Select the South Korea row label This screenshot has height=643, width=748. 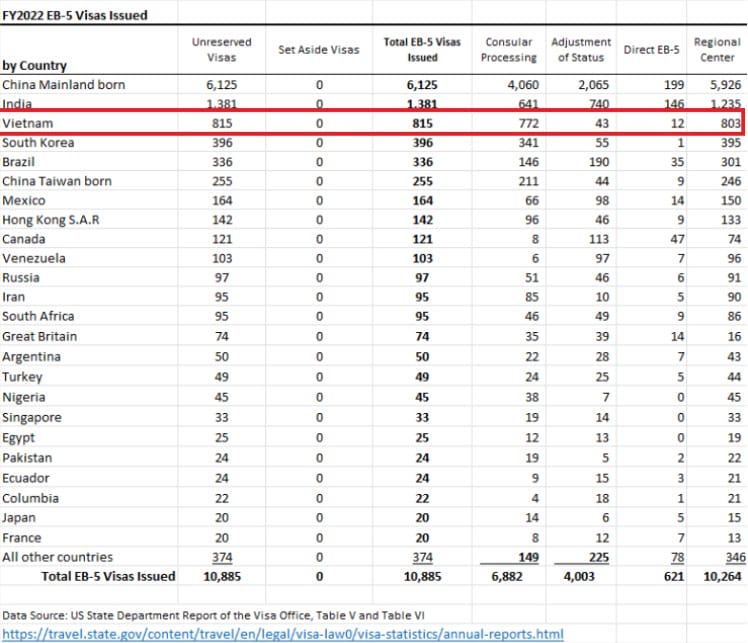(38, 143)
